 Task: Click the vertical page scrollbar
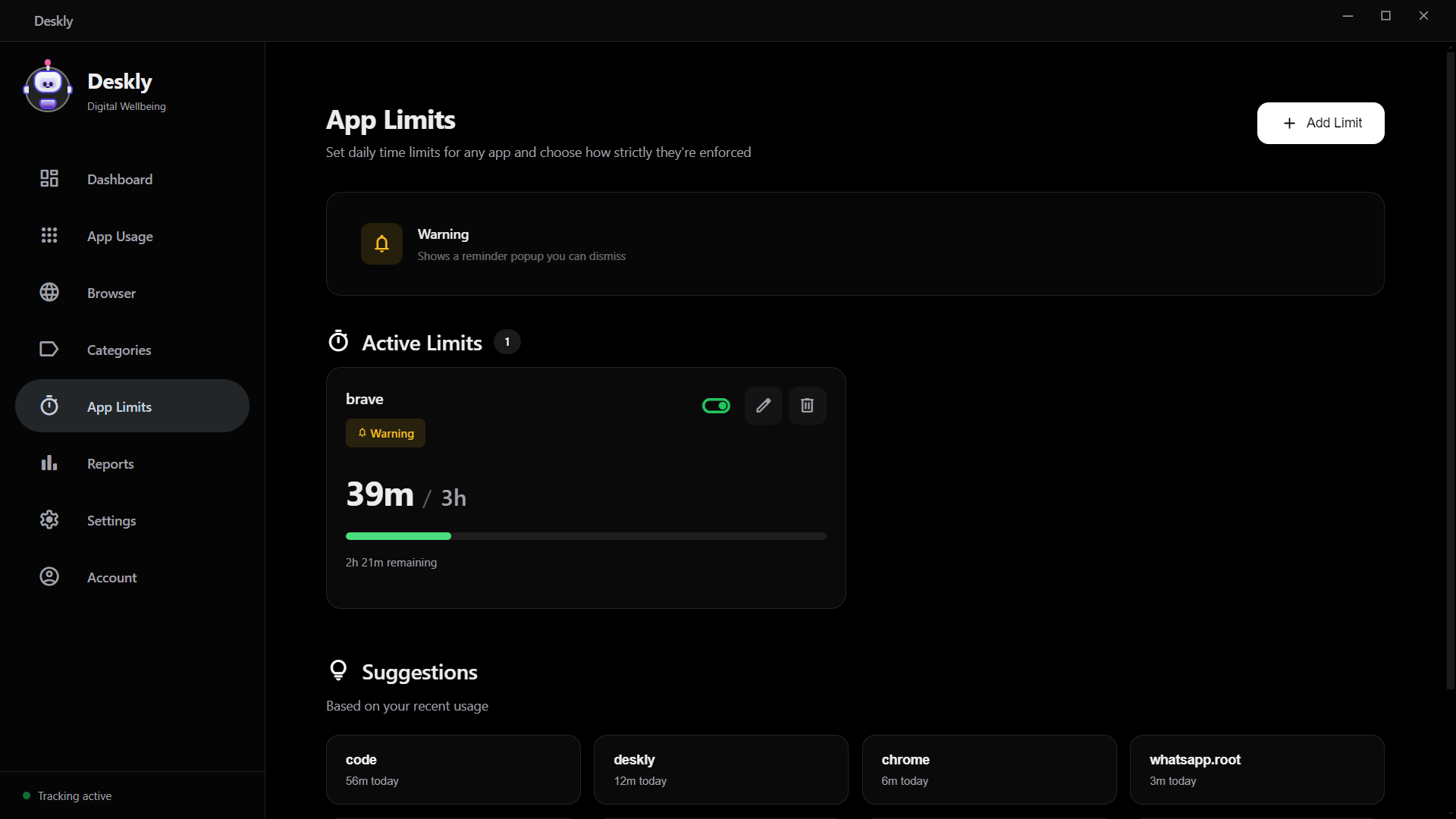[1450, 372]
